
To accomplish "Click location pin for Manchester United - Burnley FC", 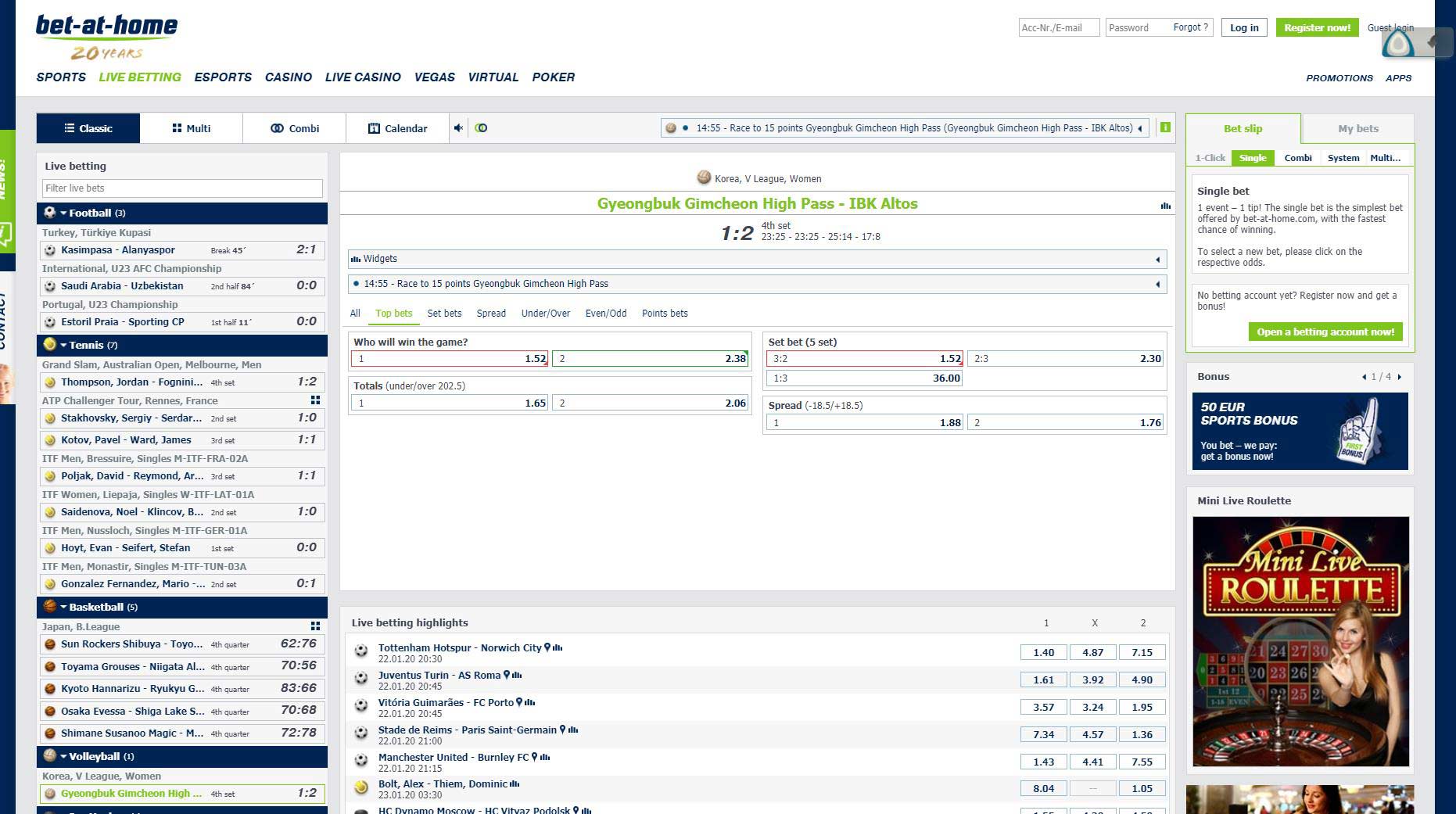I will pos(535,757).
